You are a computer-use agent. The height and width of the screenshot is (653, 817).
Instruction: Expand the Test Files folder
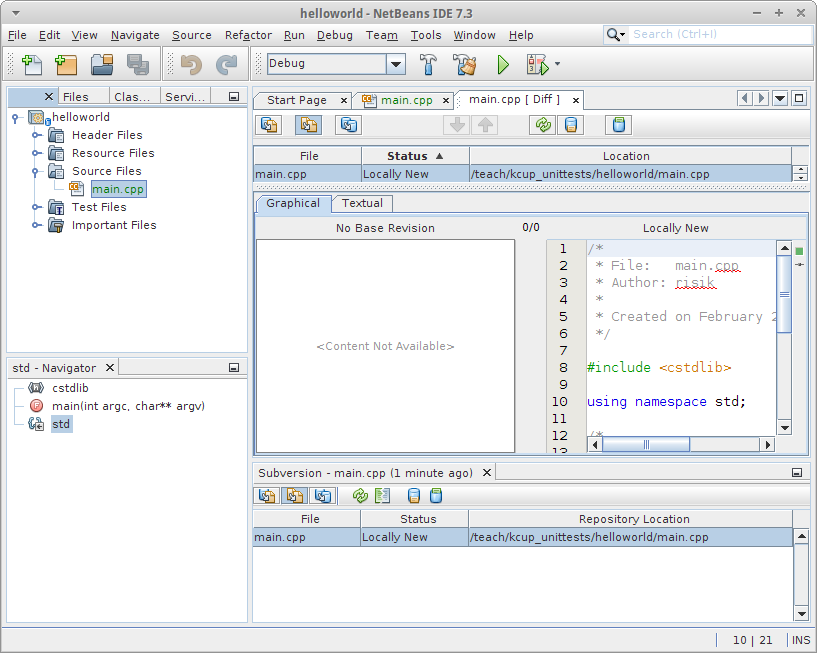tap(36, 207)
